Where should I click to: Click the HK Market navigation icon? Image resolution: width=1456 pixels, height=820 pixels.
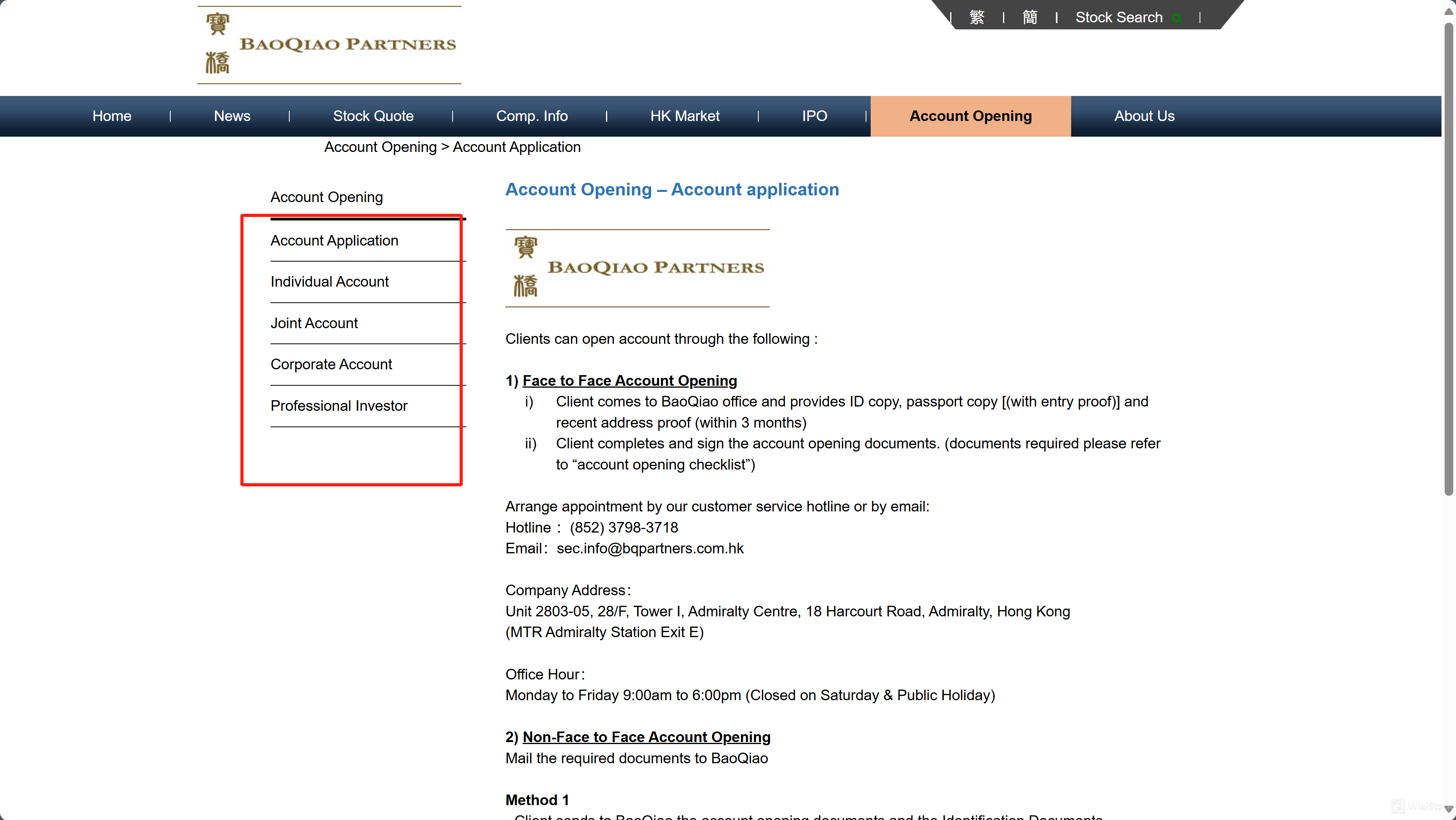coord(685,116)
